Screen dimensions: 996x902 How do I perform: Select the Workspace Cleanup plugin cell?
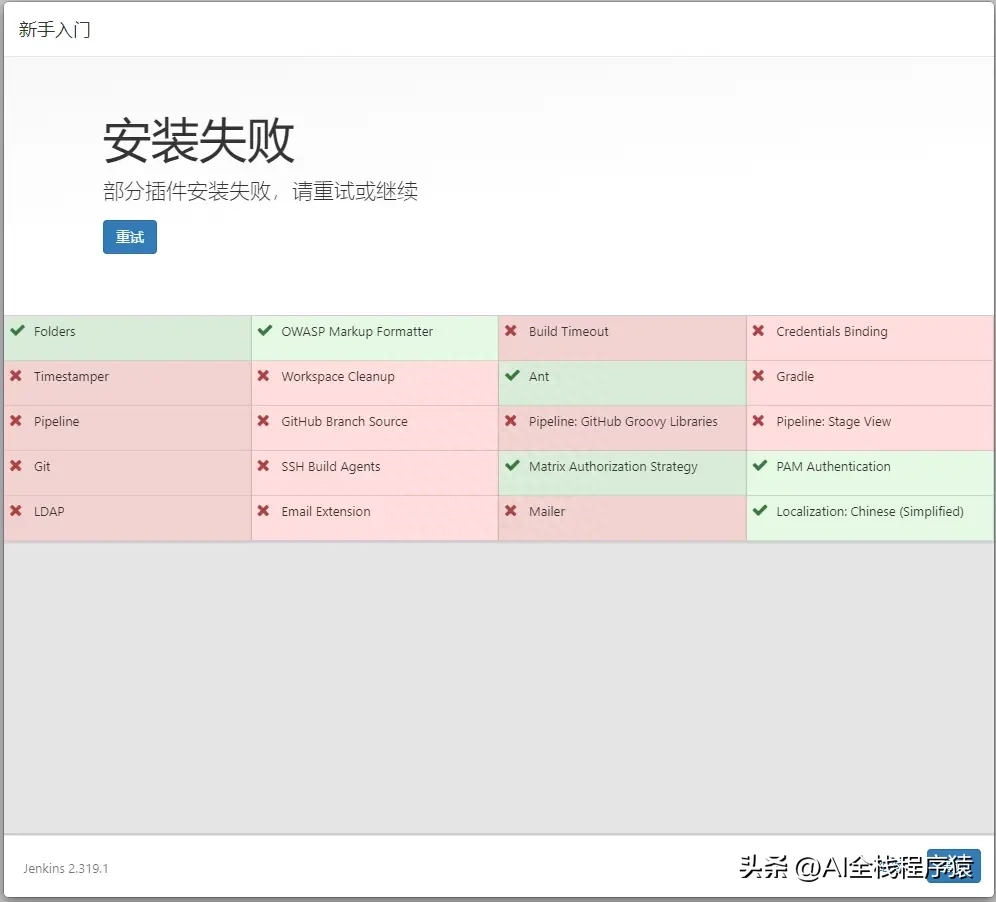[337, 377]
